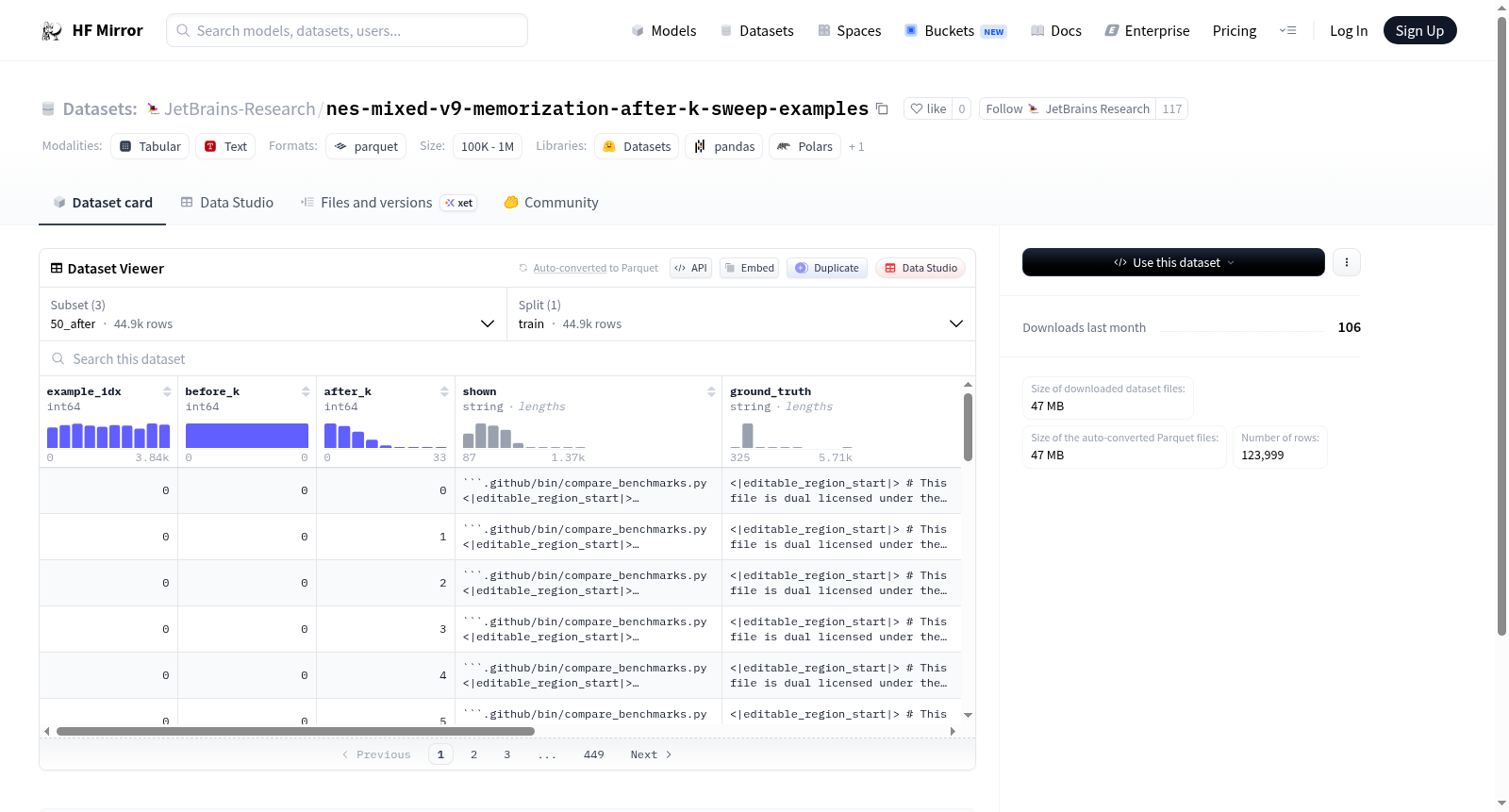The height and width of the screenshot is (812, 1509).
Task: Expand the Subset 50_after dropdown
Action: pos(273,314)
